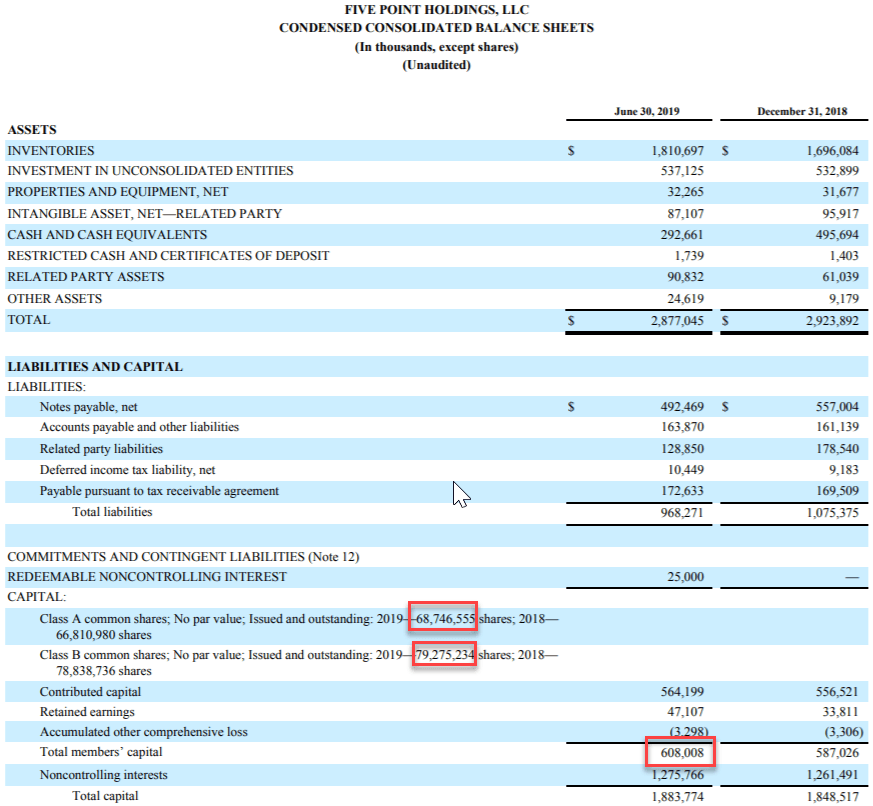The image size is (873, 806).
Task: Select the 537,125 investment value
Action: (682, 171)
